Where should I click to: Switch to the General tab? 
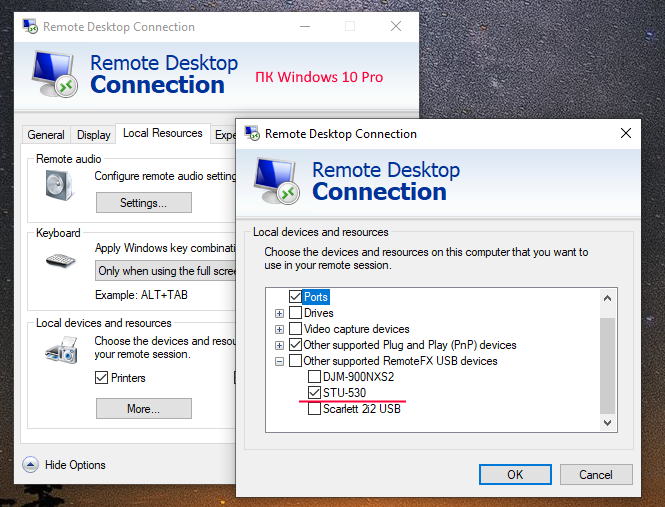46,135
